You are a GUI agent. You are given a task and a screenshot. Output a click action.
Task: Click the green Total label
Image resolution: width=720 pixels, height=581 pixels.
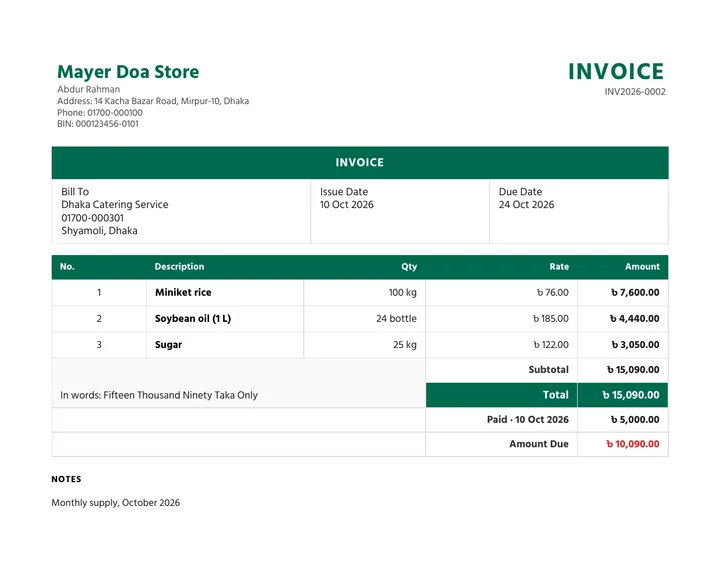(556, 395)
